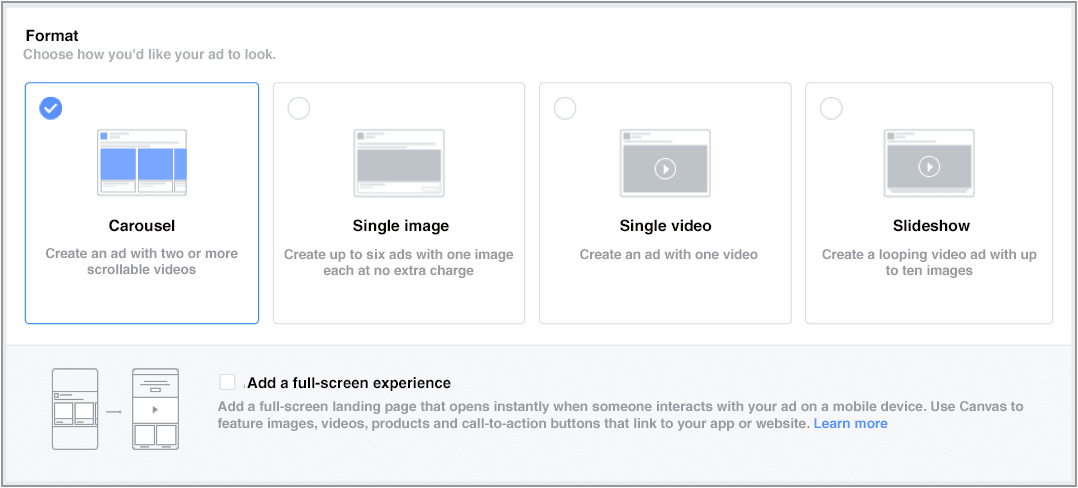The width and height of the screenshot is (1078, 488).
Task: Click 'Create up to six ads' description
Action: pos(399,263)
